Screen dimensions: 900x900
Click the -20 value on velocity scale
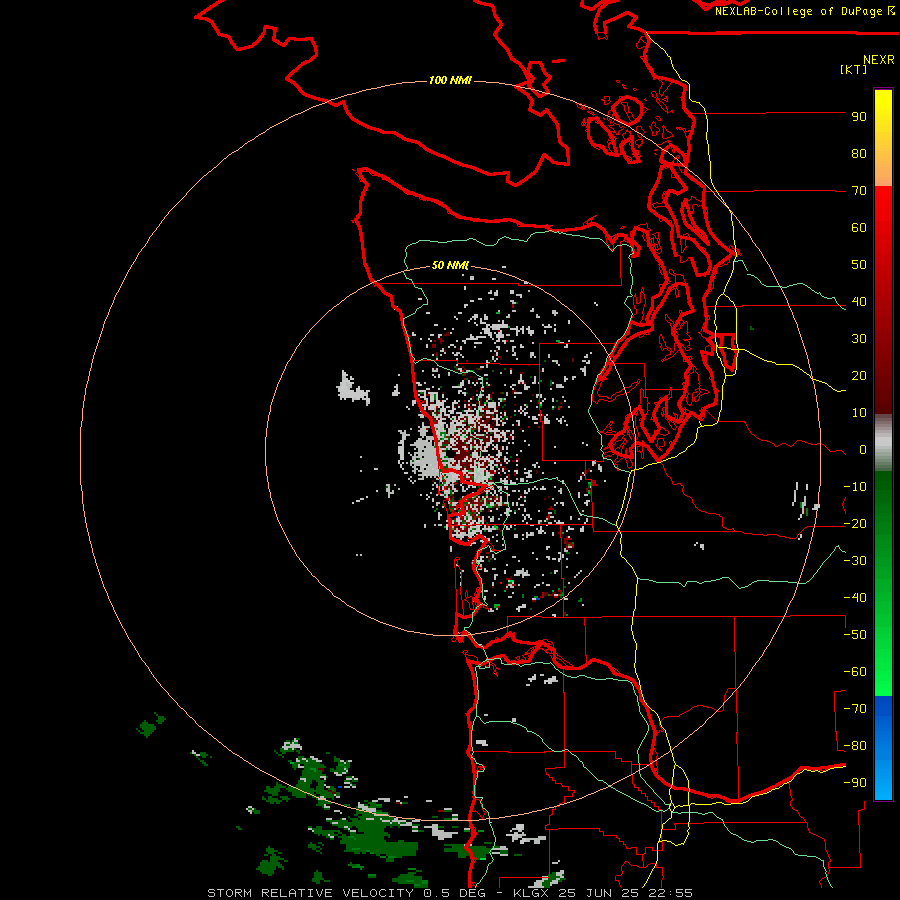click(x=855, y=524)
